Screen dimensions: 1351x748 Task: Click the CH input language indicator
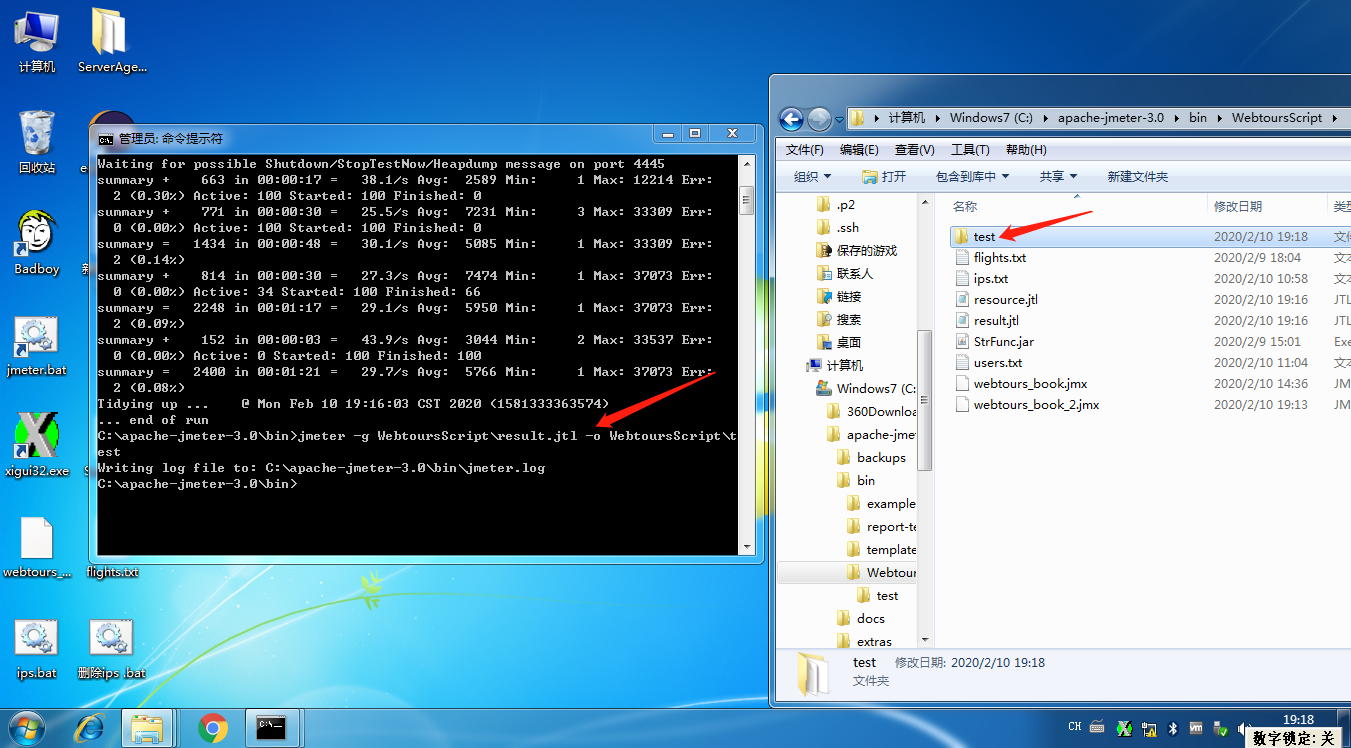tap(1074, 728)
